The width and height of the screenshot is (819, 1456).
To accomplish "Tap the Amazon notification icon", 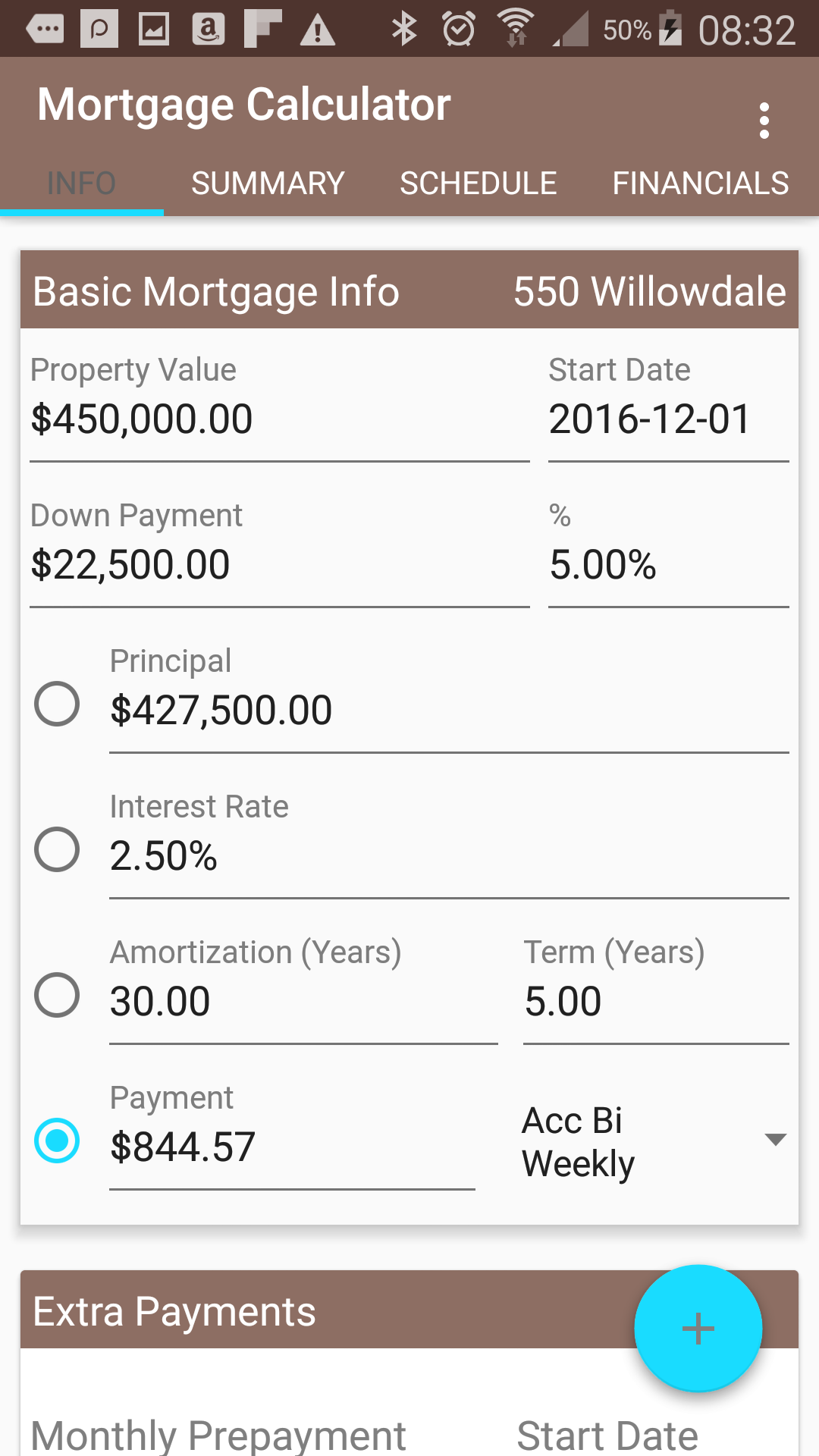I will 209,30.
